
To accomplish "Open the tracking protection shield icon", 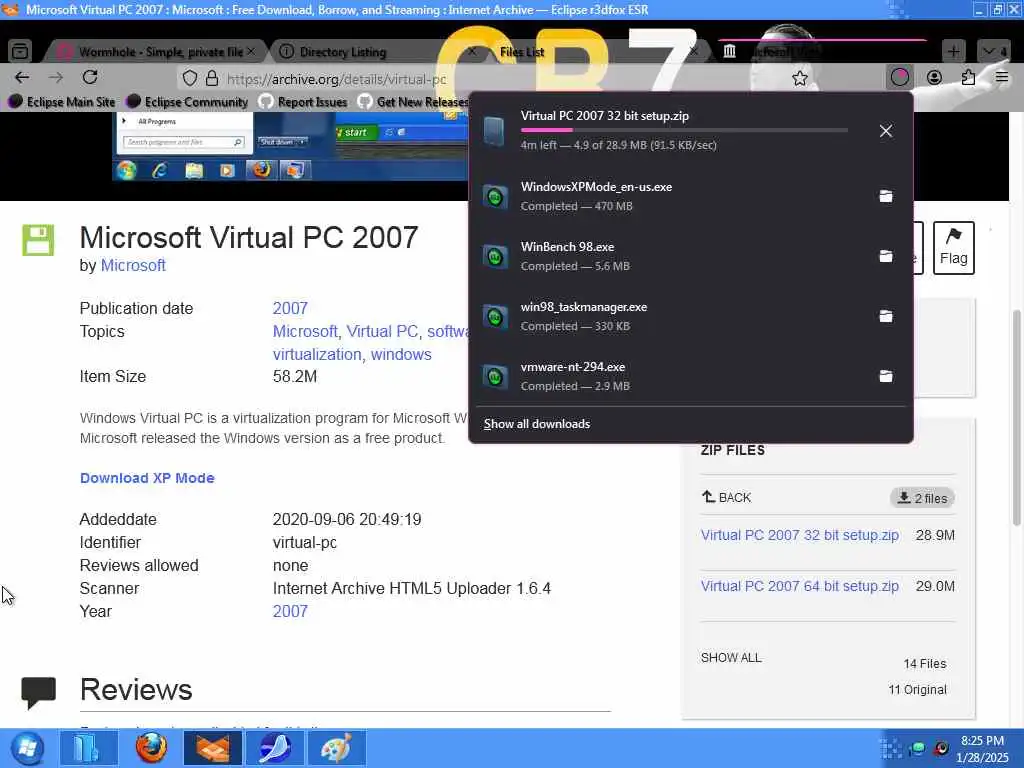I will click(x=189, y=78).
